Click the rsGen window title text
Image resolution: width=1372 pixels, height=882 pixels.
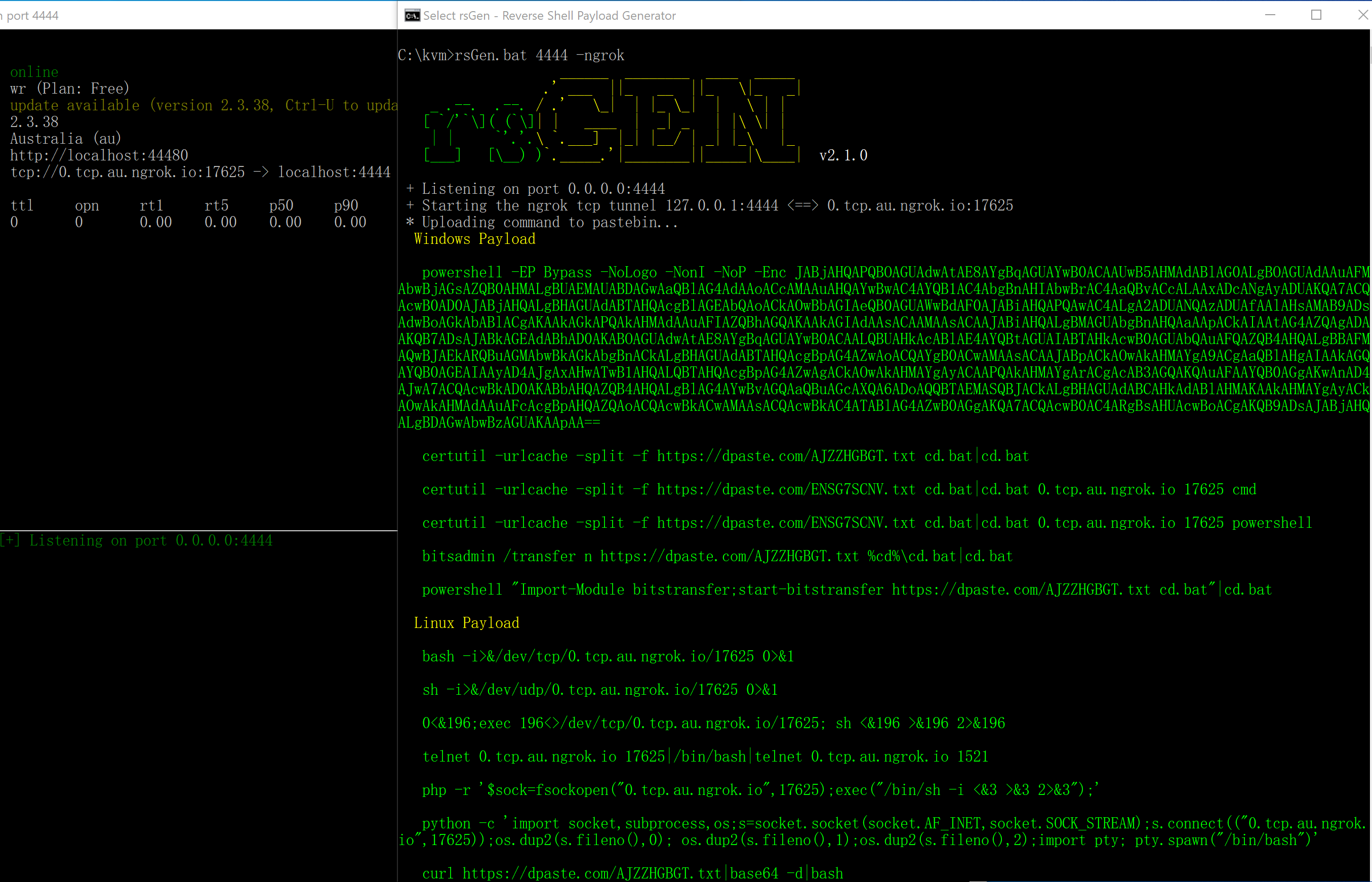click(x=549, y=16)
